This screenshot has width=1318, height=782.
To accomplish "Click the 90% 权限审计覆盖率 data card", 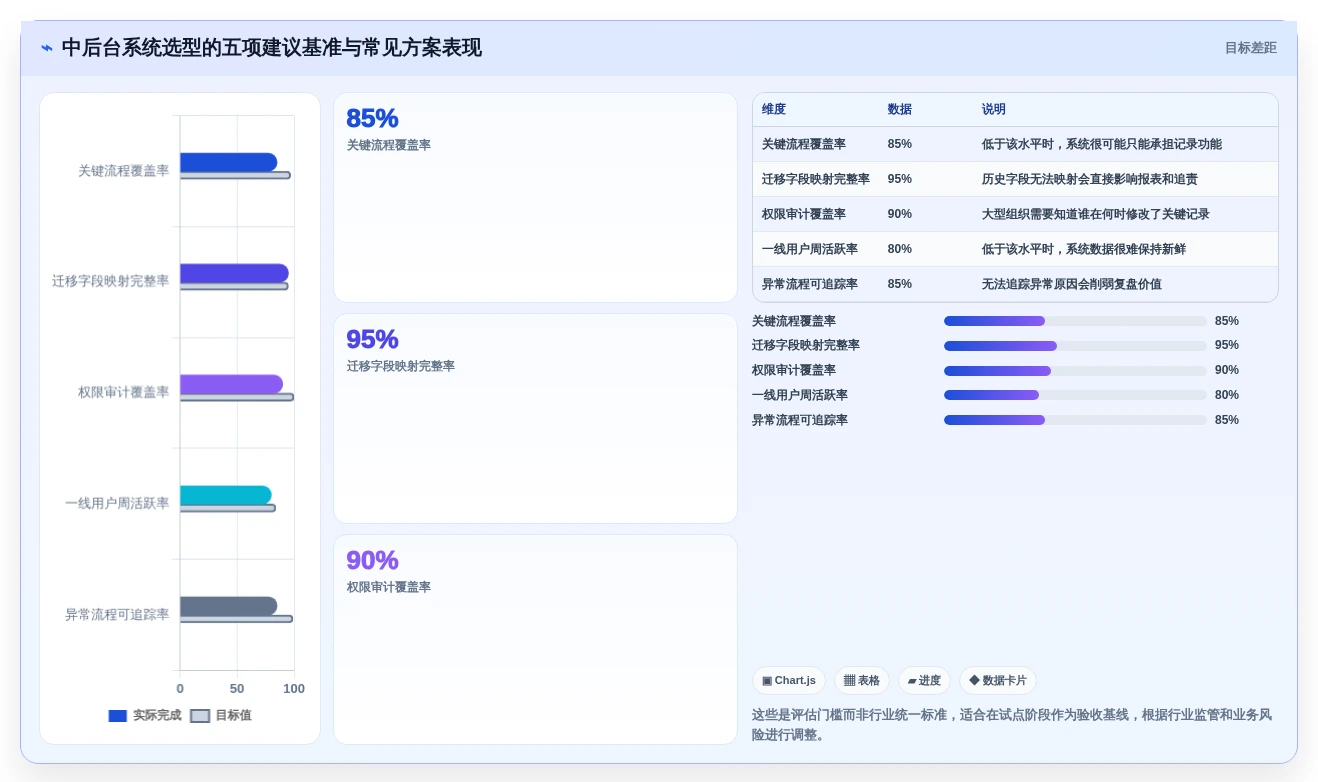I will [x=535, y=640].
